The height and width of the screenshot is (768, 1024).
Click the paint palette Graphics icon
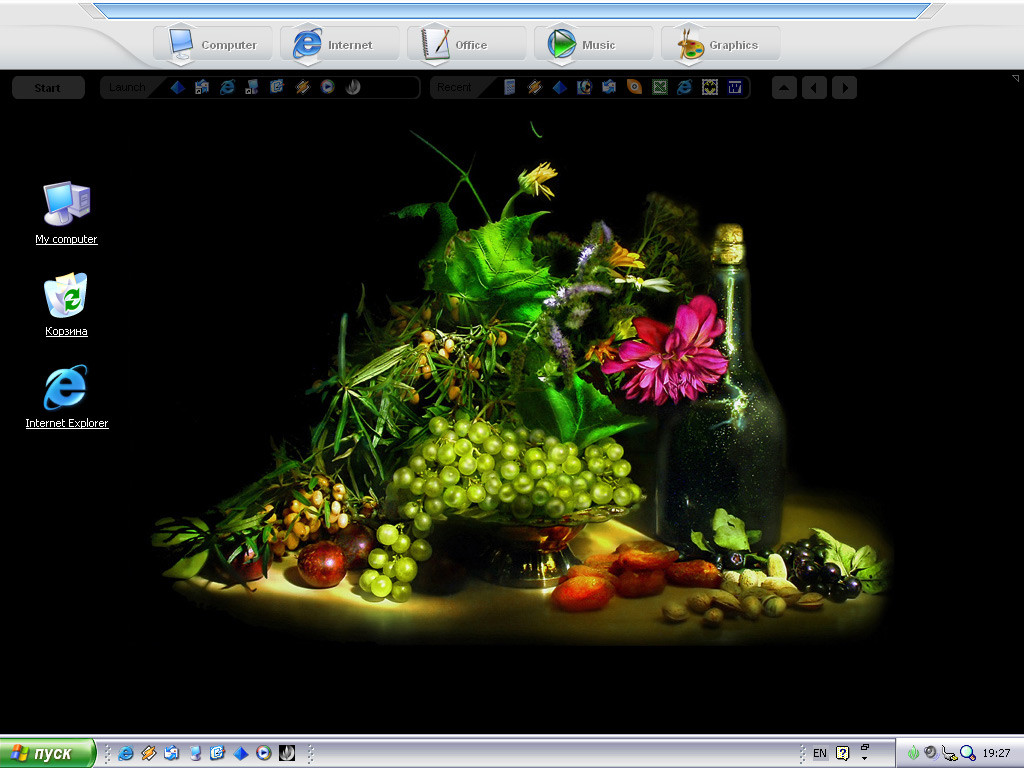tap(690, 44)
